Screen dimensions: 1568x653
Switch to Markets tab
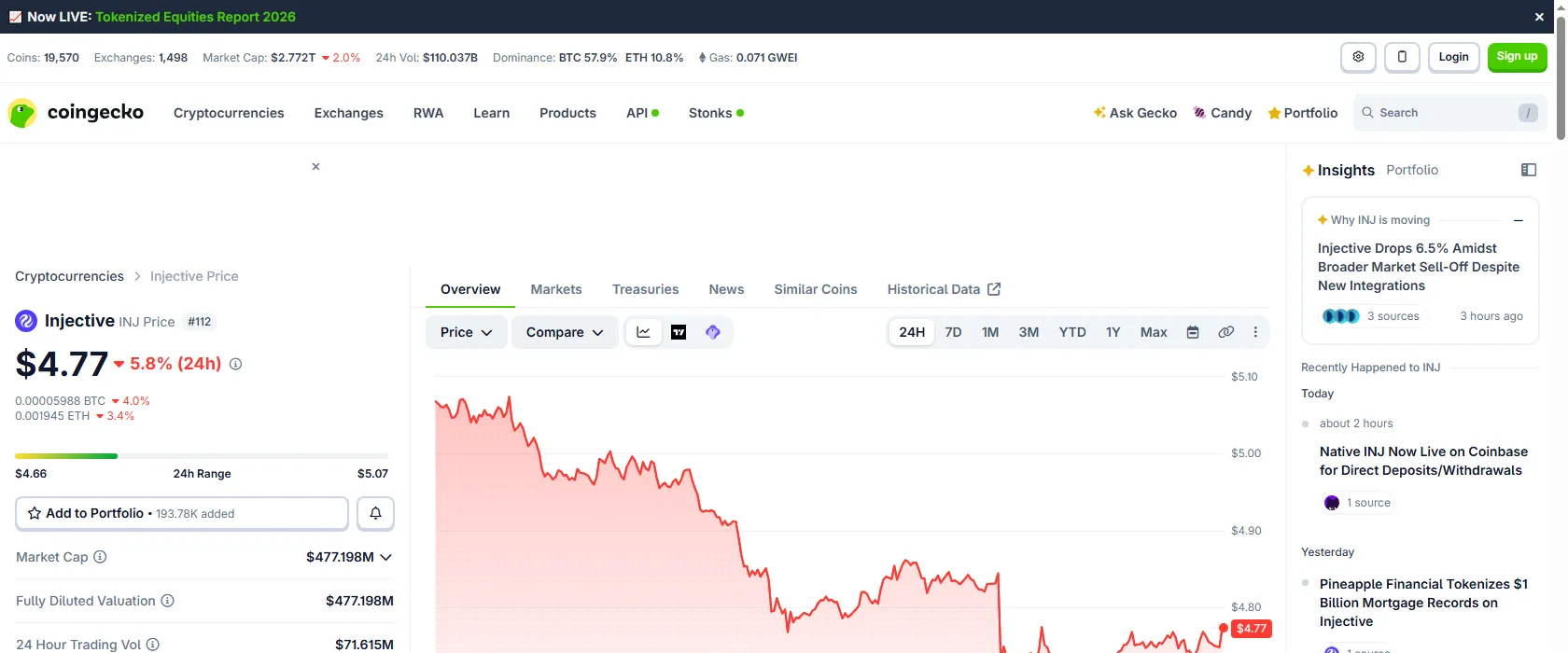pyautogui.click(x=556, y=289)
